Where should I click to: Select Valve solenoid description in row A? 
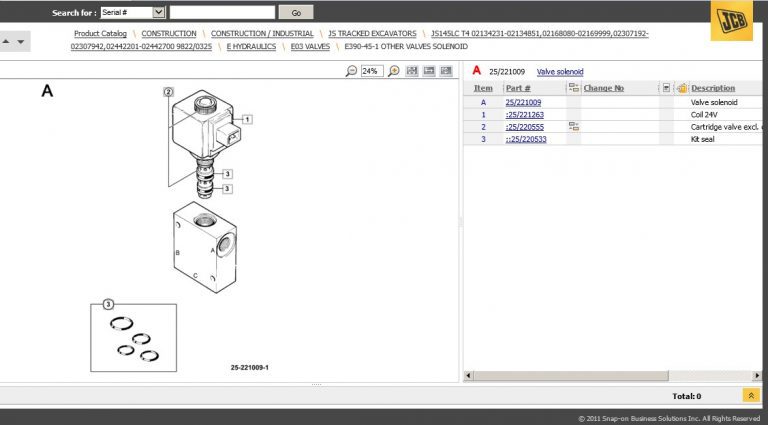click(714, 102)
